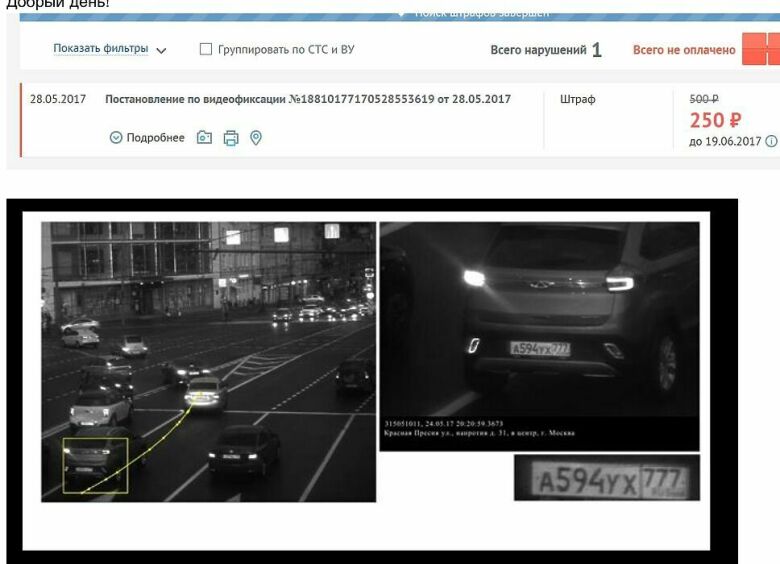Click the red payment button by Всего не оплачено
The height and width of the screenshot is (564, 780).
[761, 49]
